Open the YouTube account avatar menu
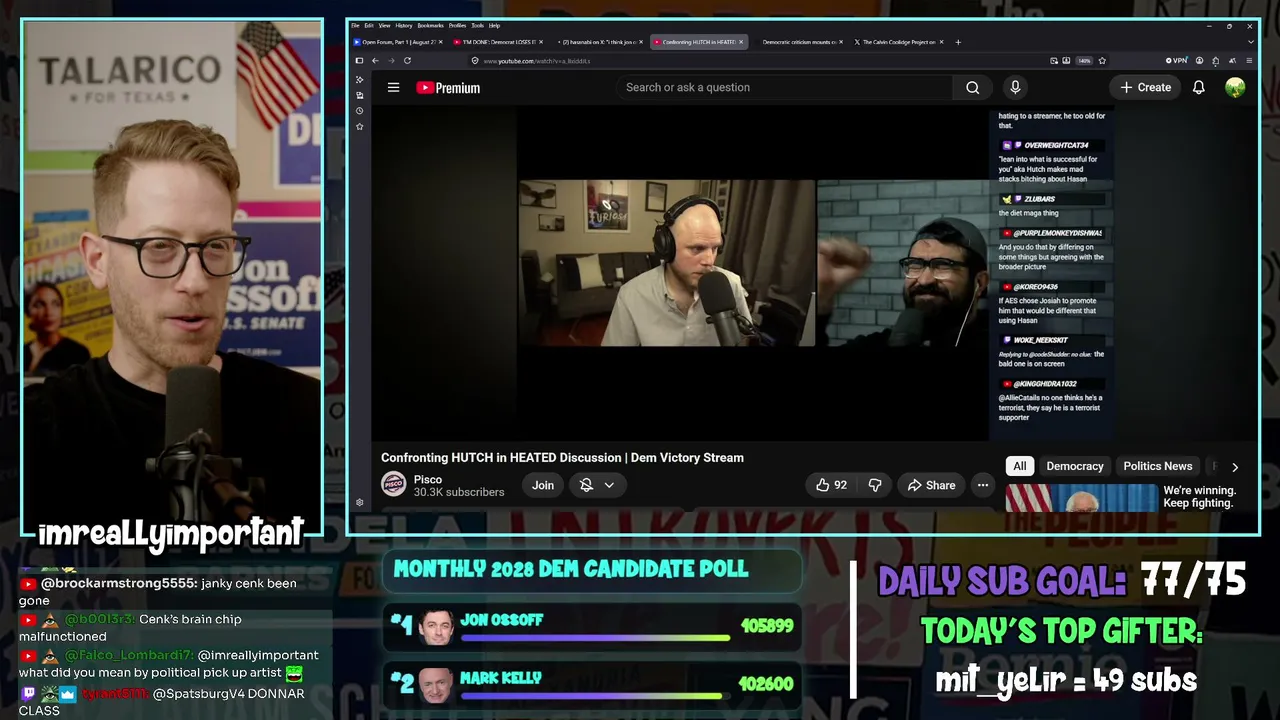 (x=1235, y=88)
